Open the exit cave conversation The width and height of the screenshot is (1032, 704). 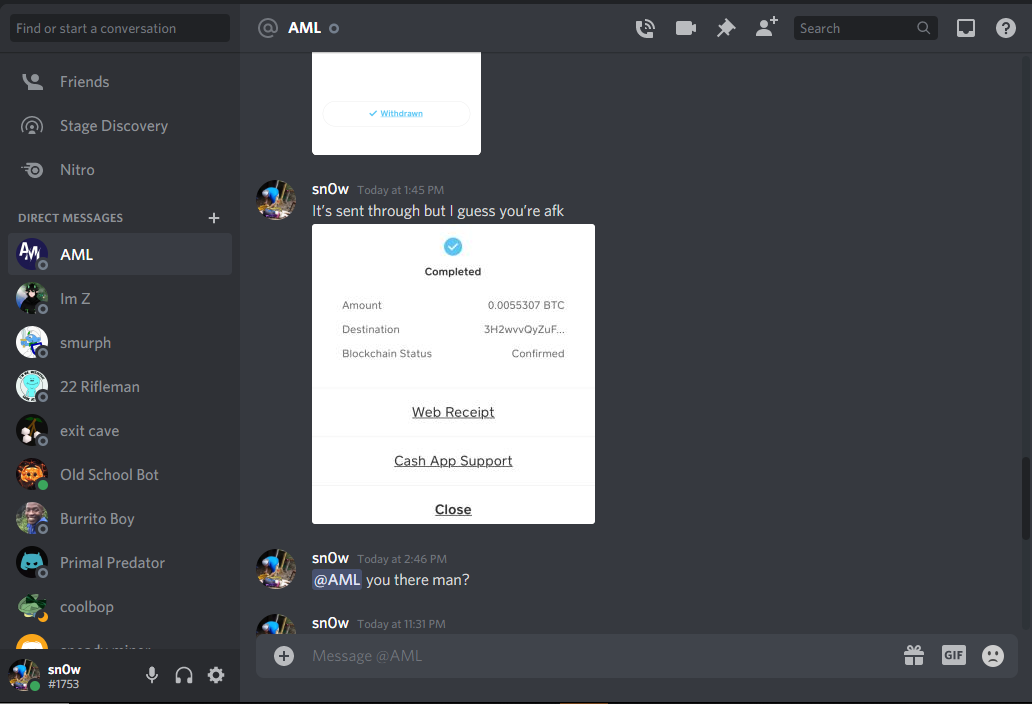click(x=120, y=431)
